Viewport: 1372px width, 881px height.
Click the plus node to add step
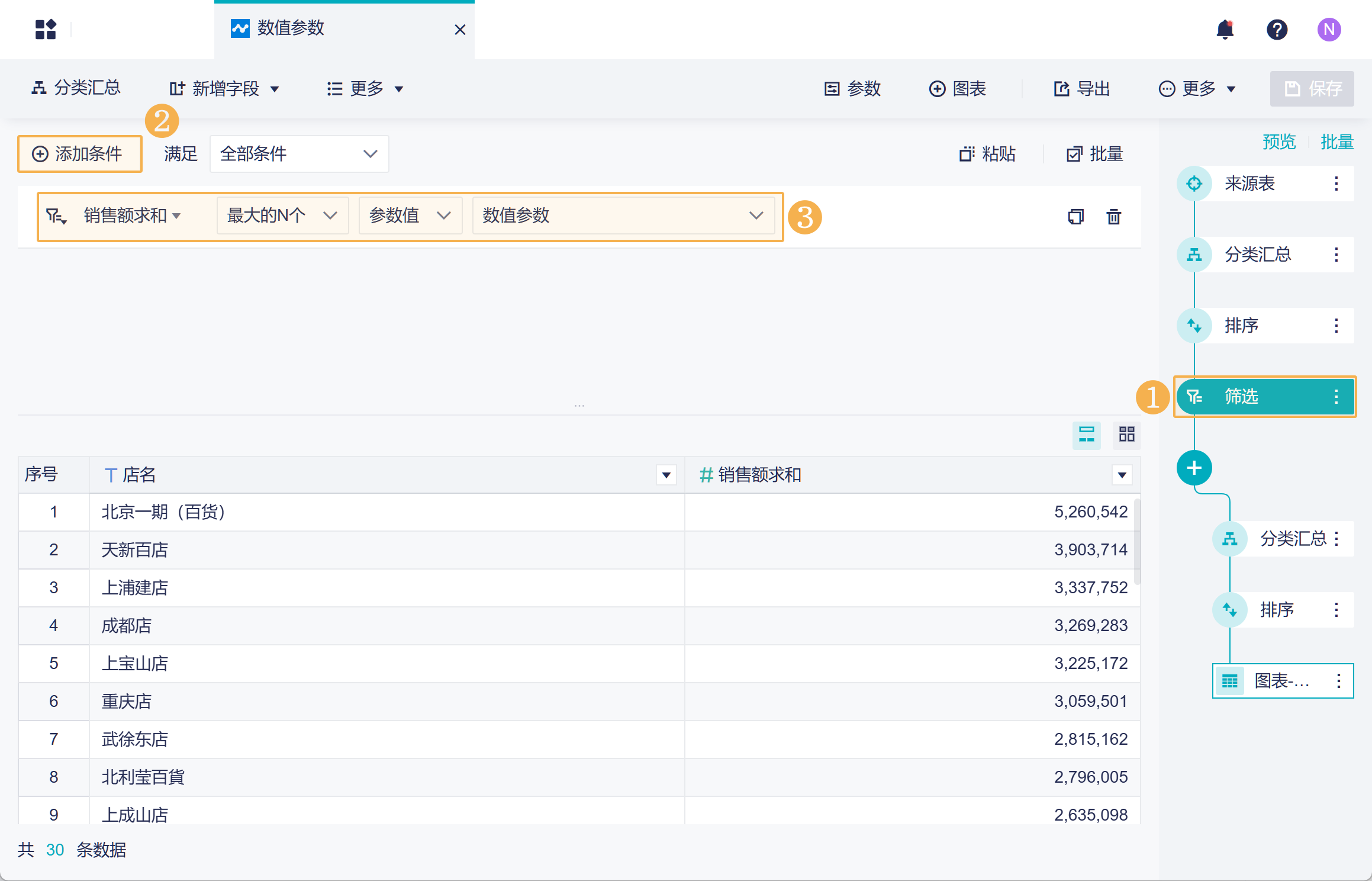coord(1194,468)
